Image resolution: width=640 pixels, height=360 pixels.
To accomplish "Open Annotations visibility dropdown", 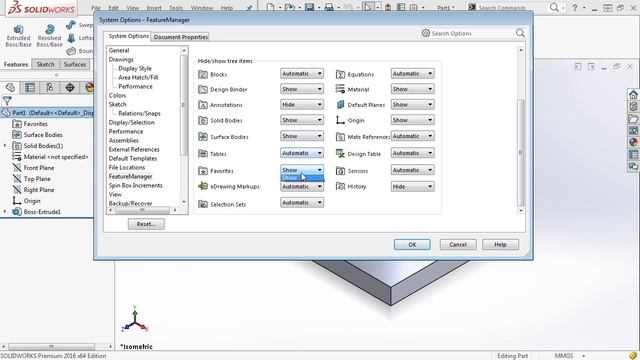I will pyautogui.click(x=302, y=104).
